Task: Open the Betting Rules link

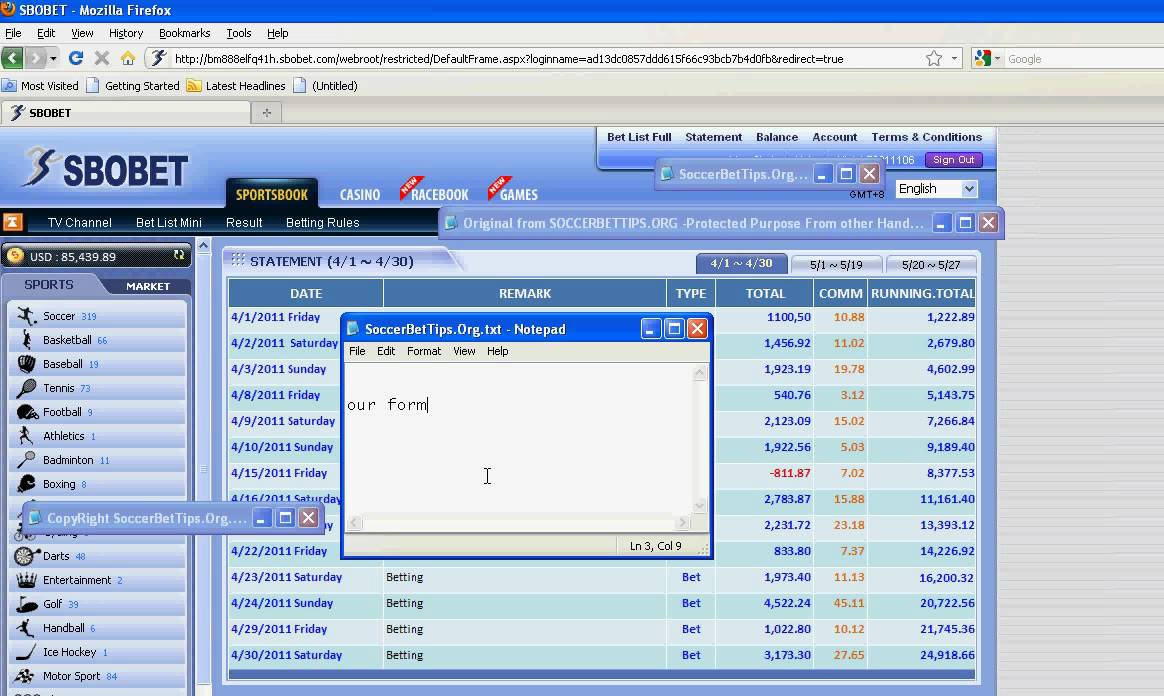Action: [x=322, y=223]
